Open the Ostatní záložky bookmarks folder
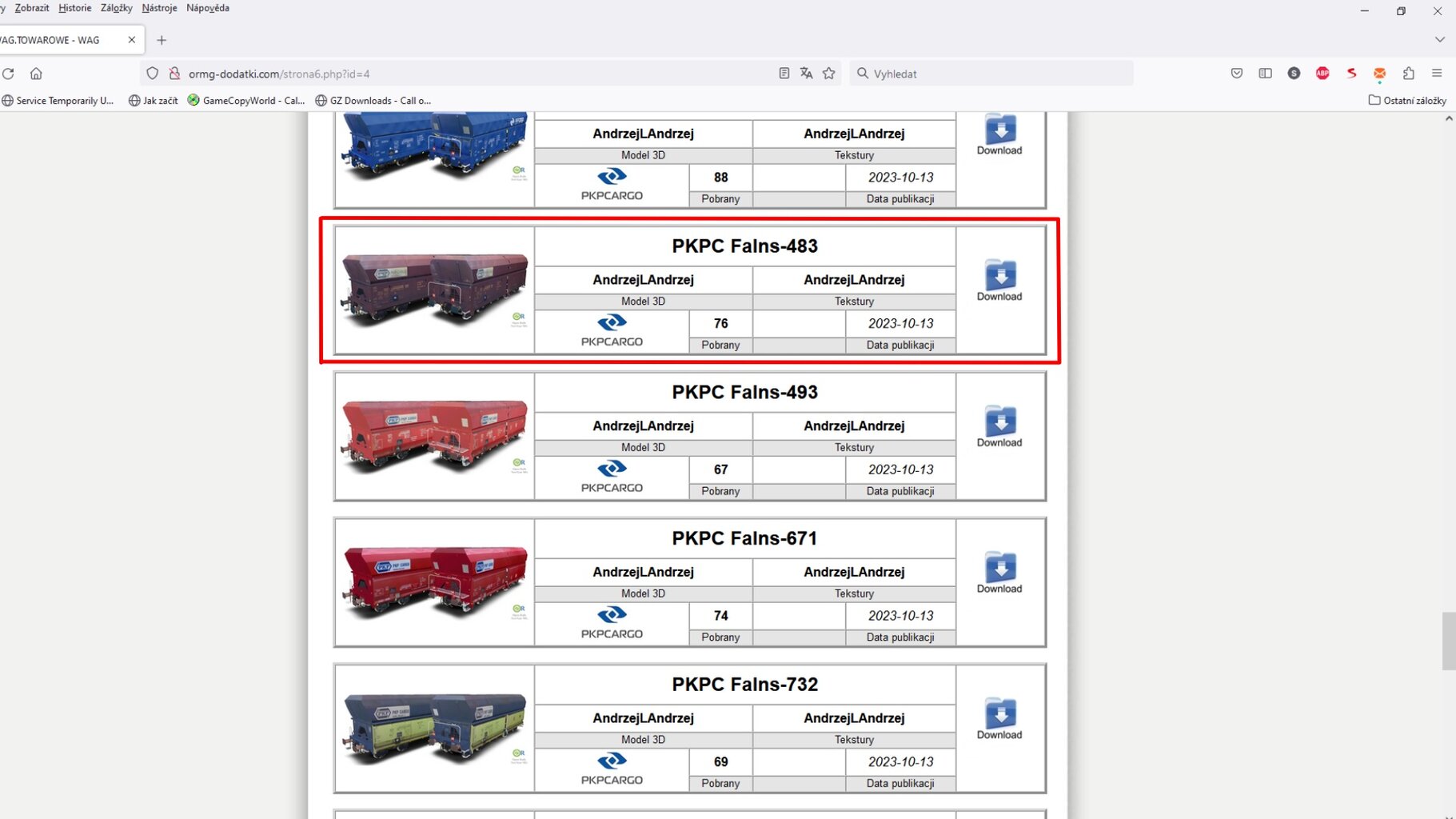 (x=1407, y=101)
